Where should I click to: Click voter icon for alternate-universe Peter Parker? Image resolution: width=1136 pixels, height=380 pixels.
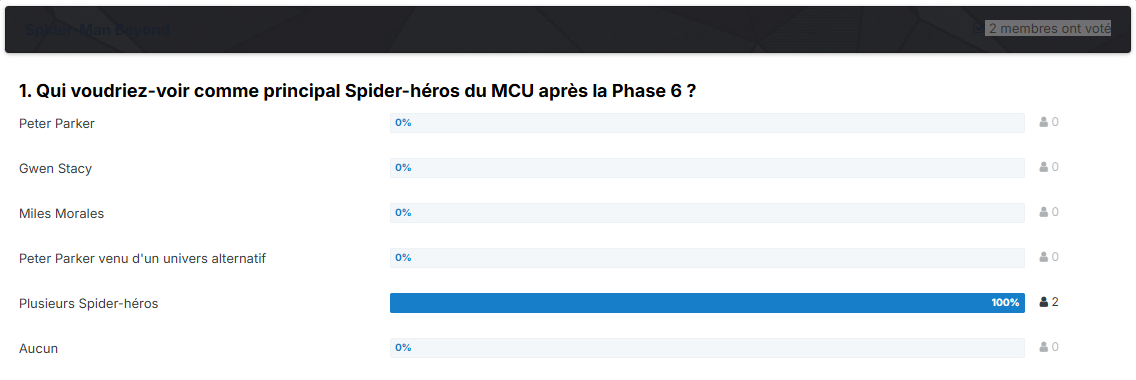click(x=1043, y=257)
